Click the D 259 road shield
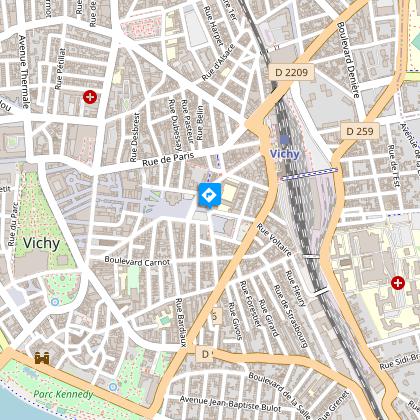Screen dimensions: 420x420 (x=360, y=131)
